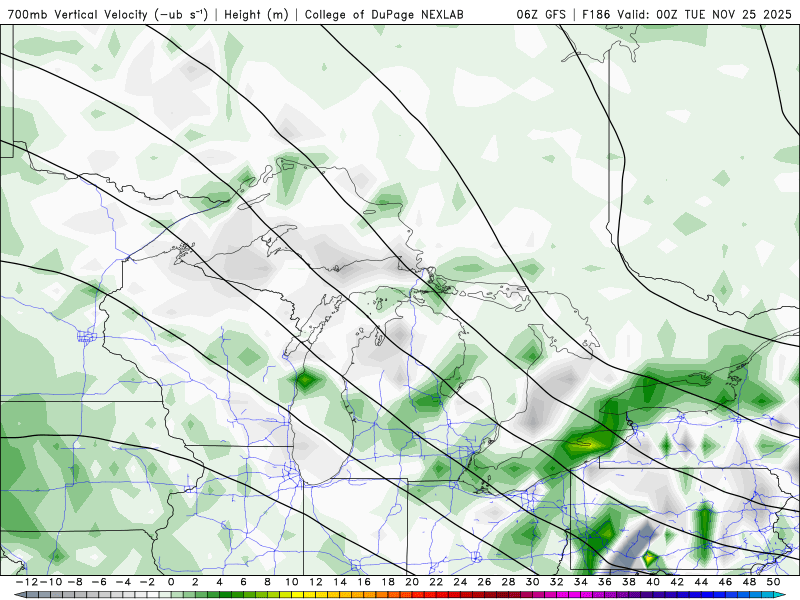The height and width of the screenshot is (600, 800).
Task: Click the "48" color scale label
Action: click(749, 582)
